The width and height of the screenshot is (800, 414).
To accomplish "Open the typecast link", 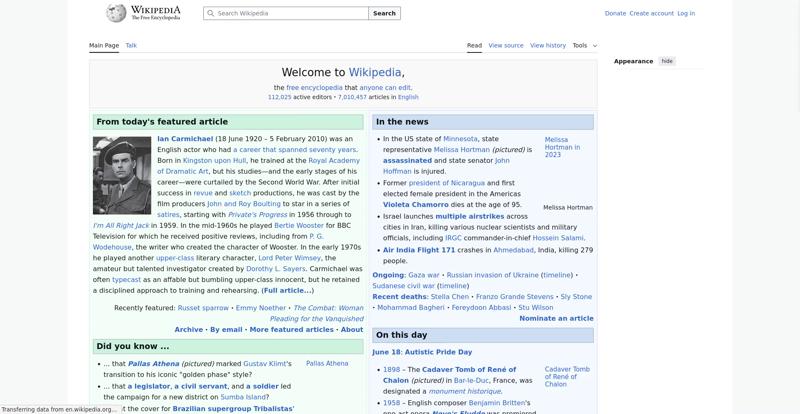I will point(126,280).
